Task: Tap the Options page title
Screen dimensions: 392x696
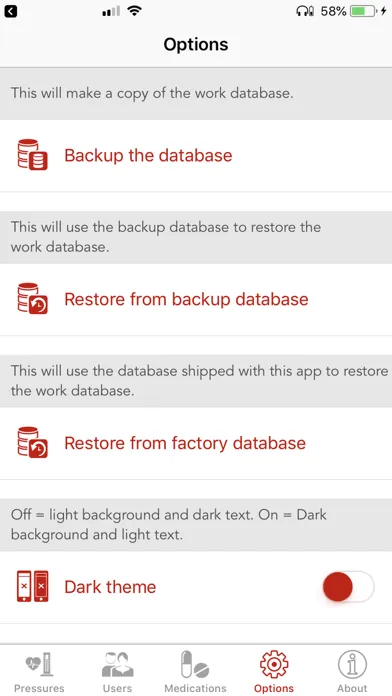Action: click(x=196, y=44)
